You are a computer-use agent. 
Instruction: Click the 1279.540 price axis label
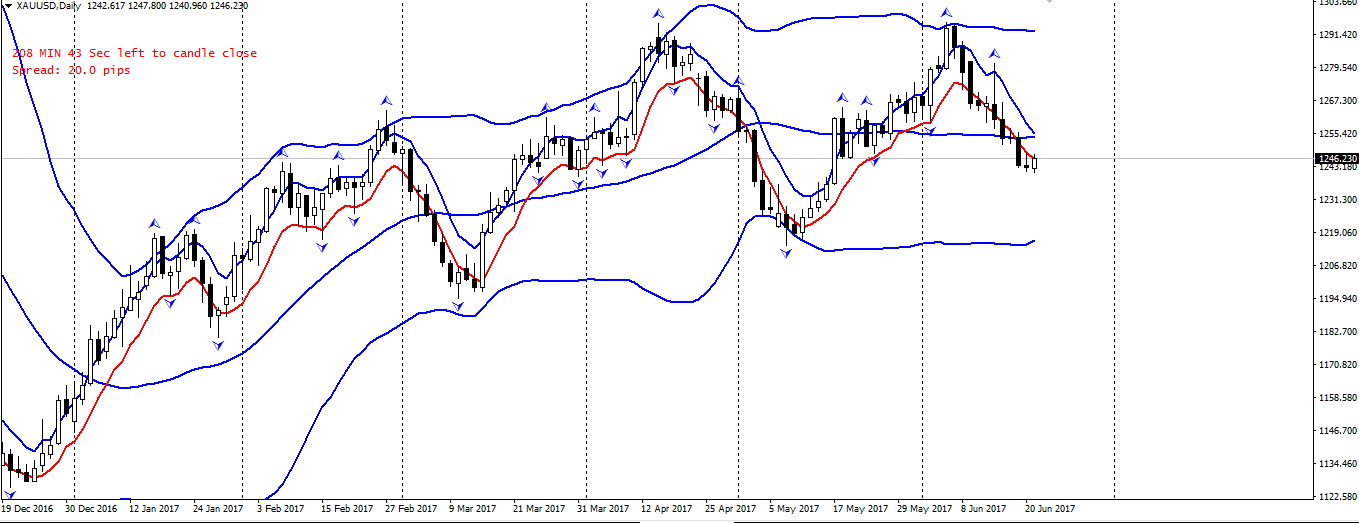(1337, 68)
